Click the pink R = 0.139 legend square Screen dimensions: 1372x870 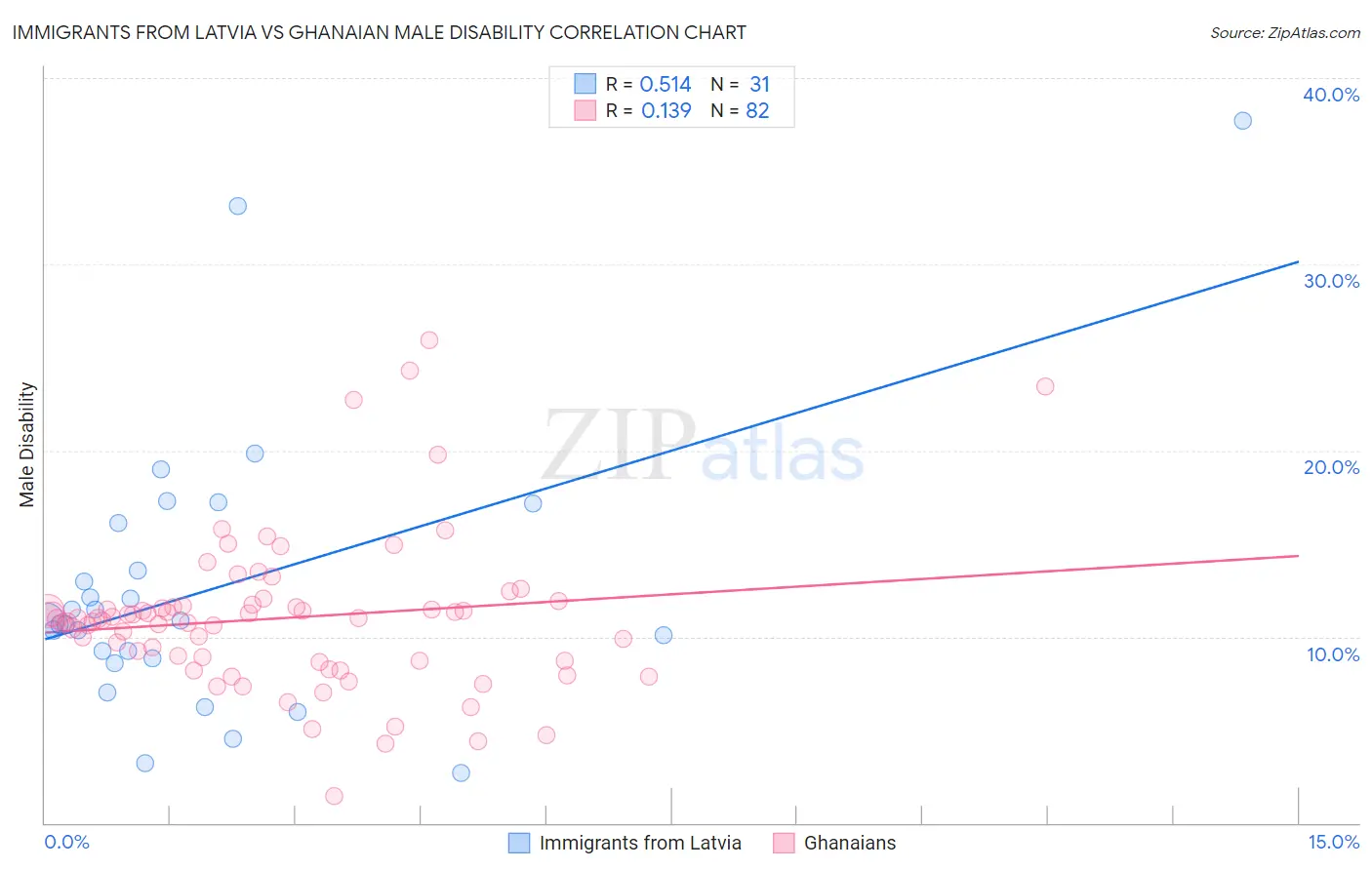[585, 110]
